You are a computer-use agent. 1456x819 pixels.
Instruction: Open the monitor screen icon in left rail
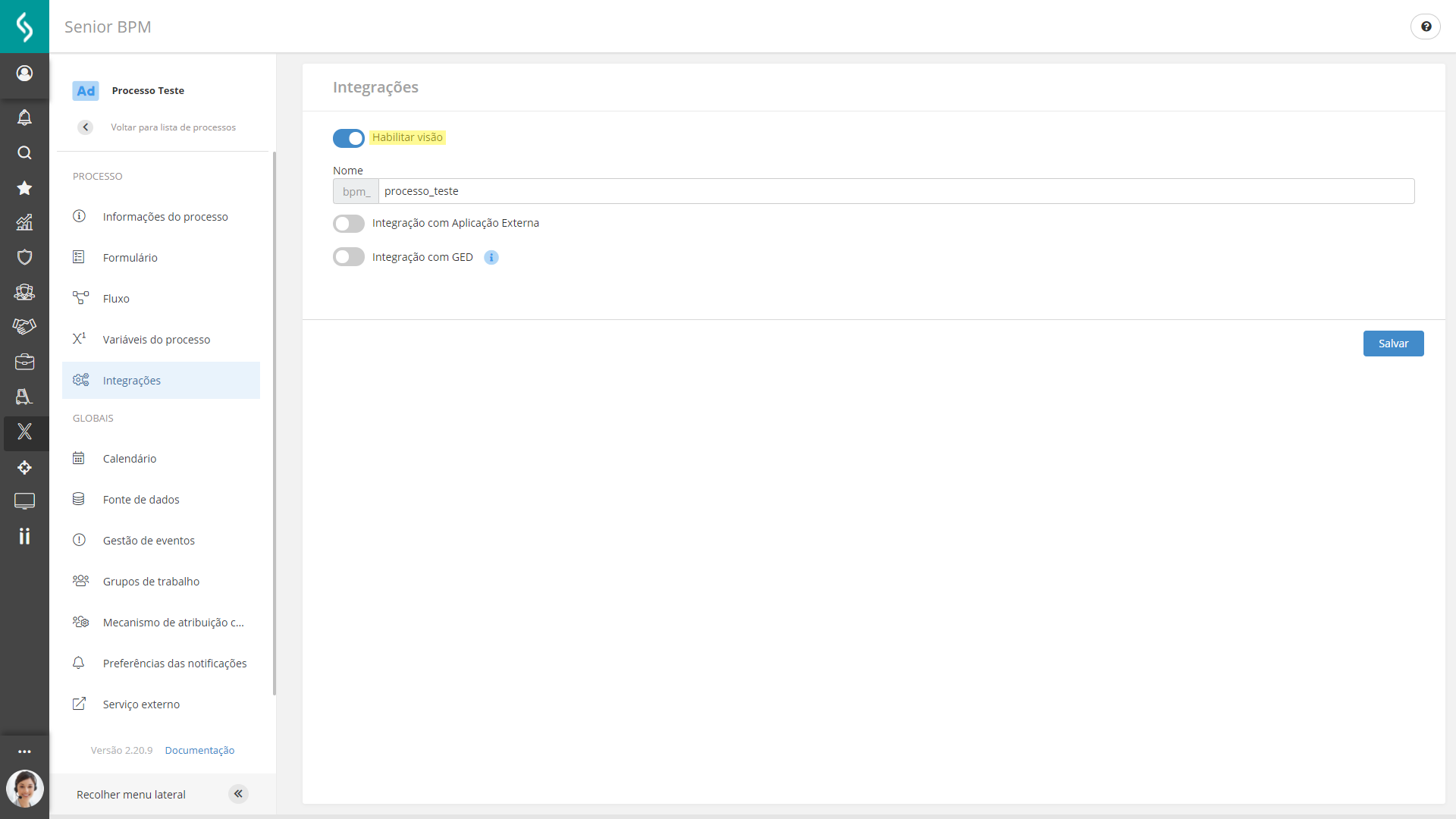[x=24, y=501]
